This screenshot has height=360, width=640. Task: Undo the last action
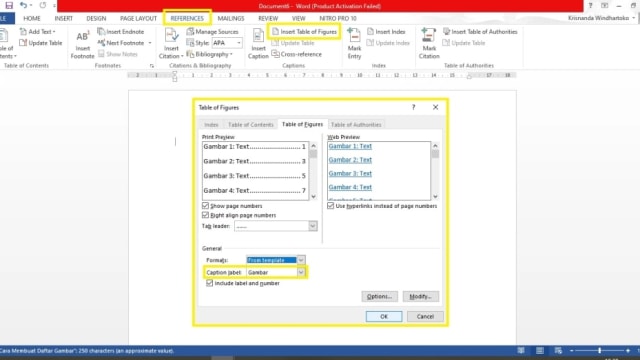(23, 5)
